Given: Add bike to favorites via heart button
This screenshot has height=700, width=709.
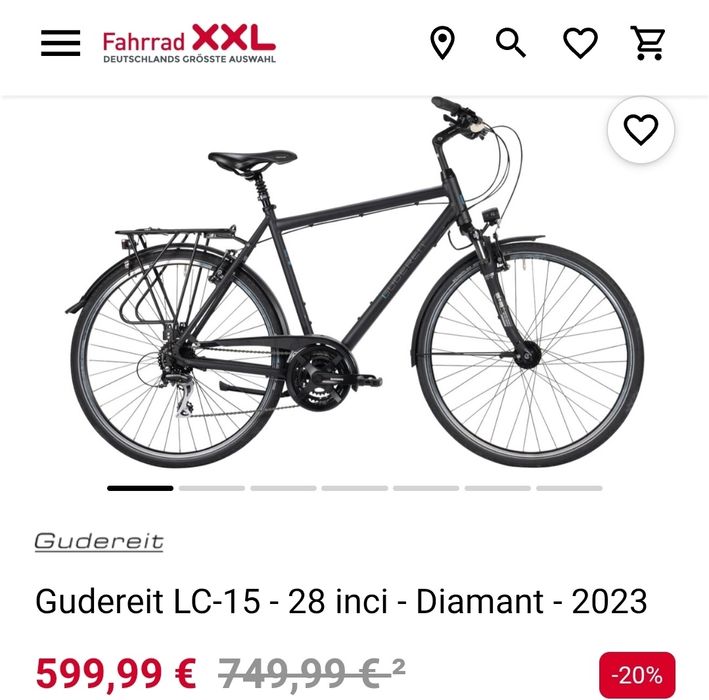Looking at the screenshot, I should coord(641,129).
